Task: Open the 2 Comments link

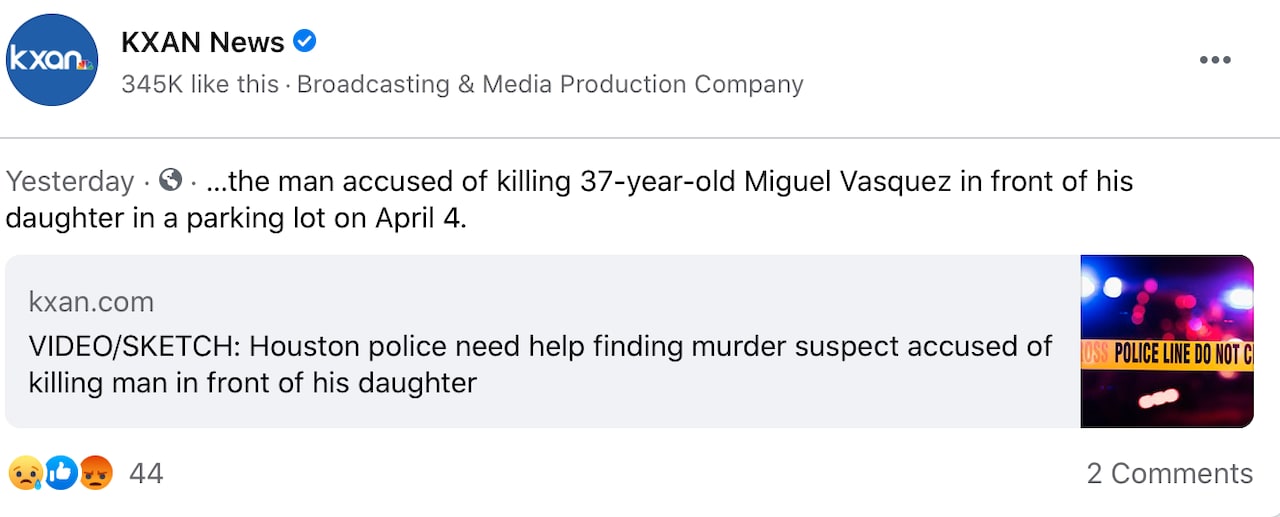Action: [1169, 473]
